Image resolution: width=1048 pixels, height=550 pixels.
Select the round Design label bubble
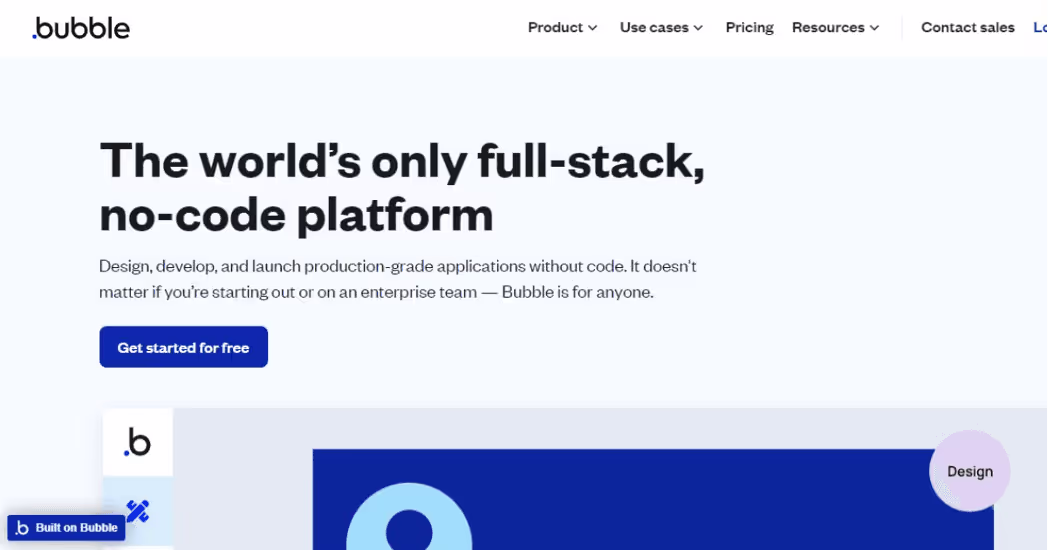(969, 471)
